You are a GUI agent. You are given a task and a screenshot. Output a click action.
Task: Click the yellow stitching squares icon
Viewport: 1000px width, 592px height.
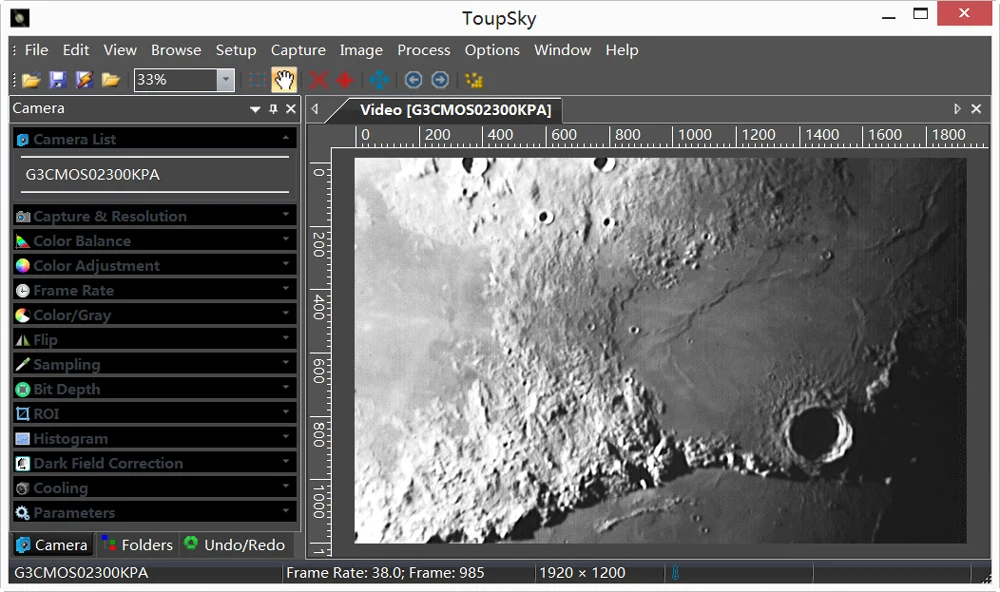click(474, 80)
